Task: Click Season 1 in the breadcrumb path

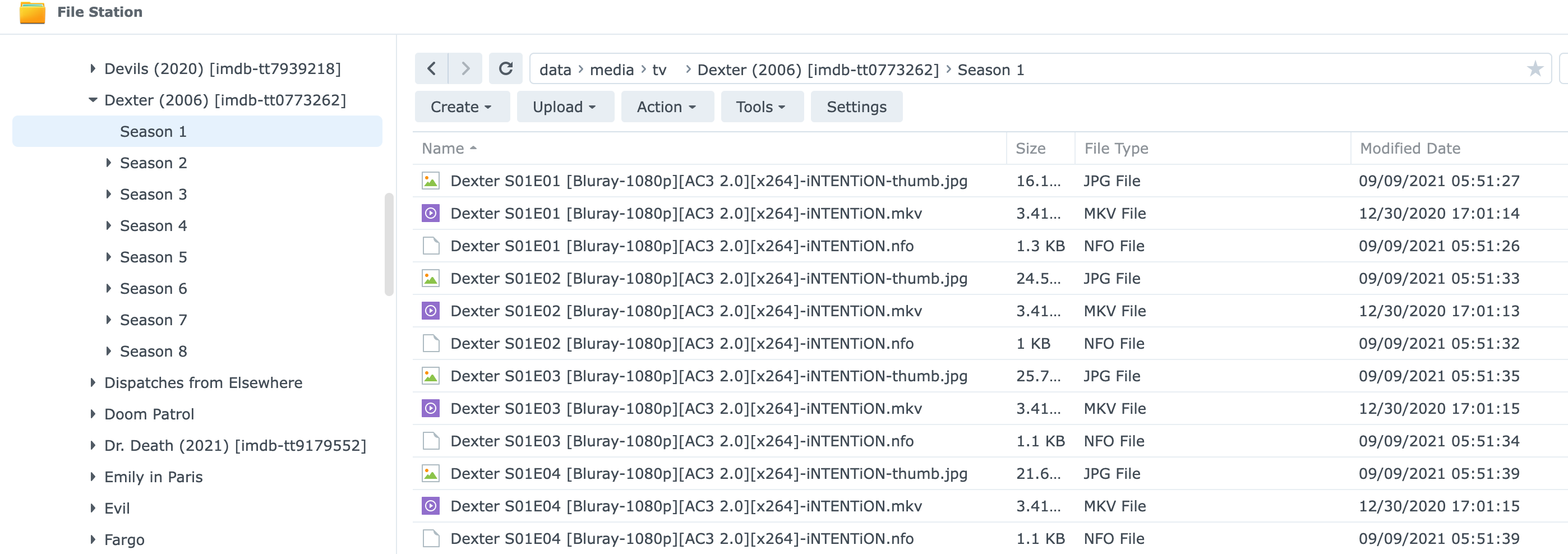Action: point(991,70)
